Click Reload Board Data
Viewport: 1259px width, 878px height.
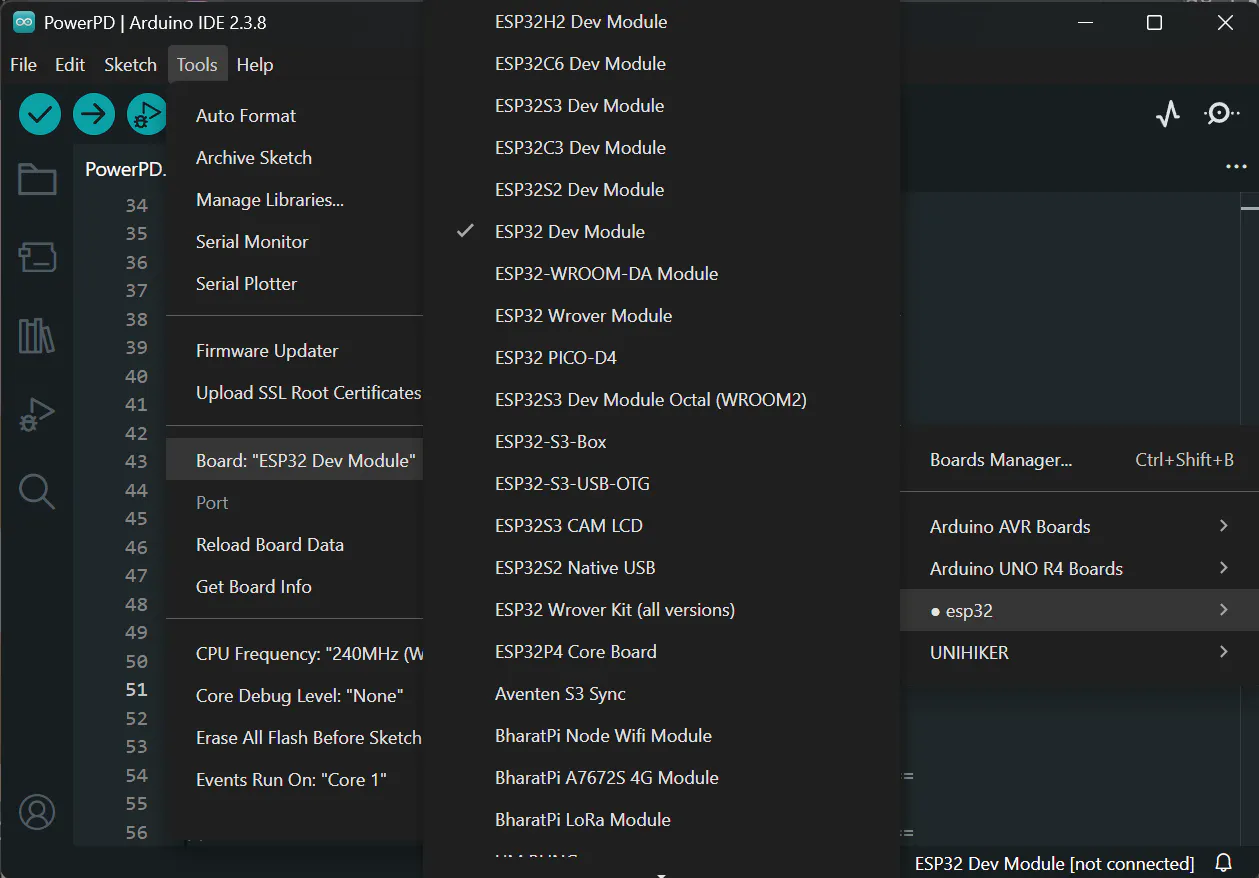point(295,545)
